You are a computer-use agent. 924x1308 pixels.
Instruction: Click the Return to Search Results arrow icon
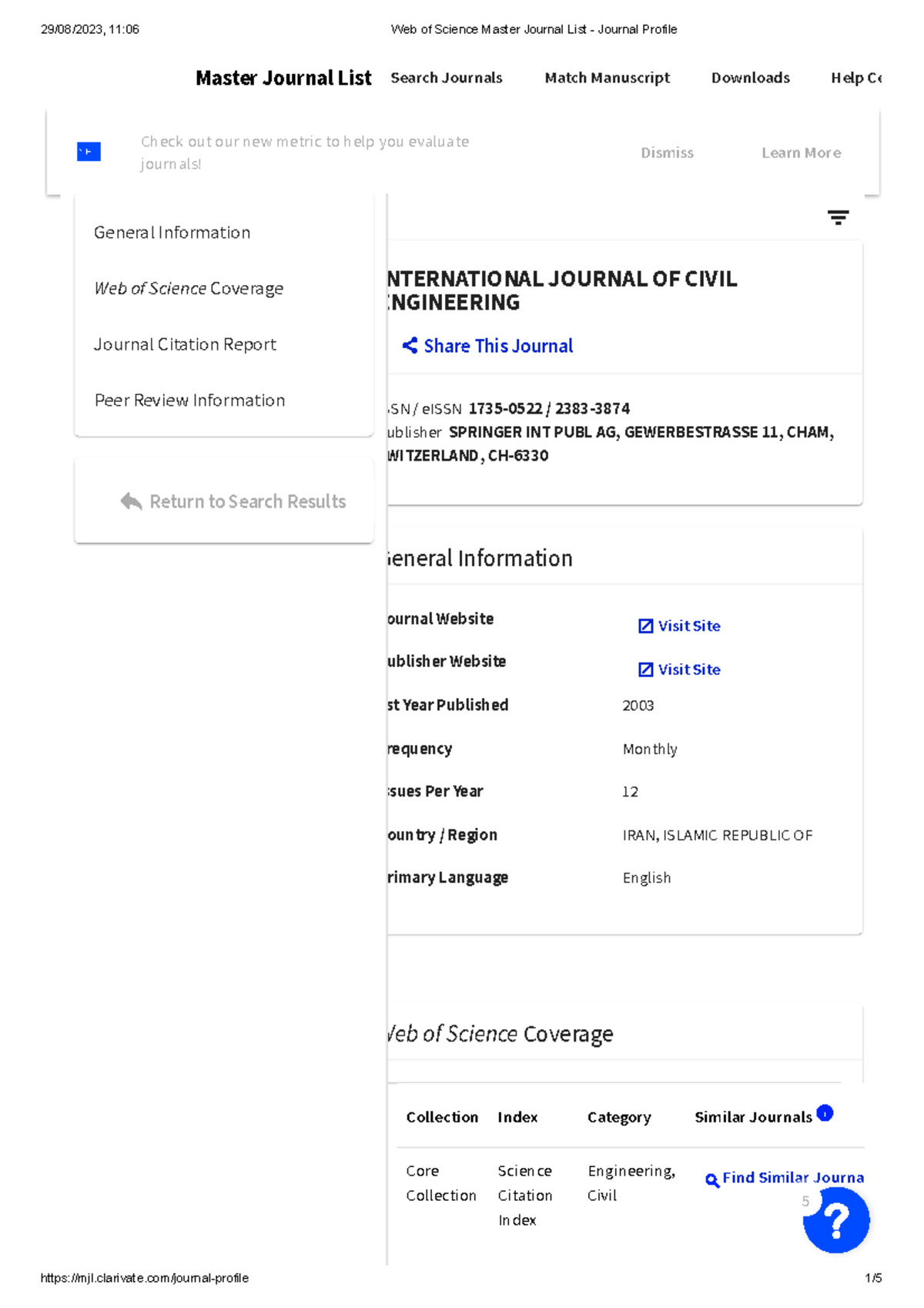click(131, 501)
